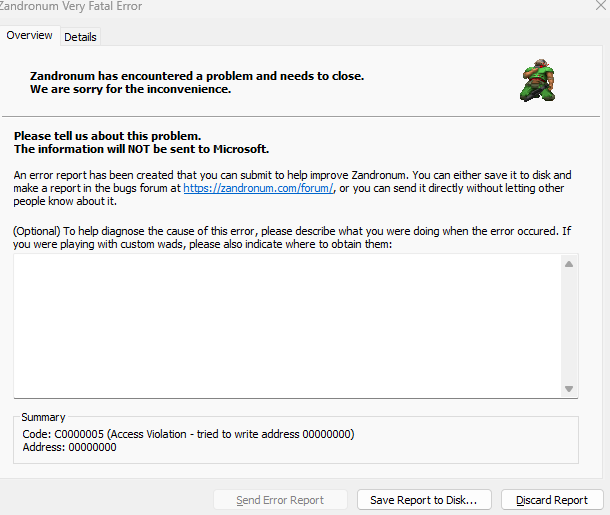This screenshot has height=515, width=610.
Task: Click the 'Please tell us about this problem' heading
Action: 107,136
